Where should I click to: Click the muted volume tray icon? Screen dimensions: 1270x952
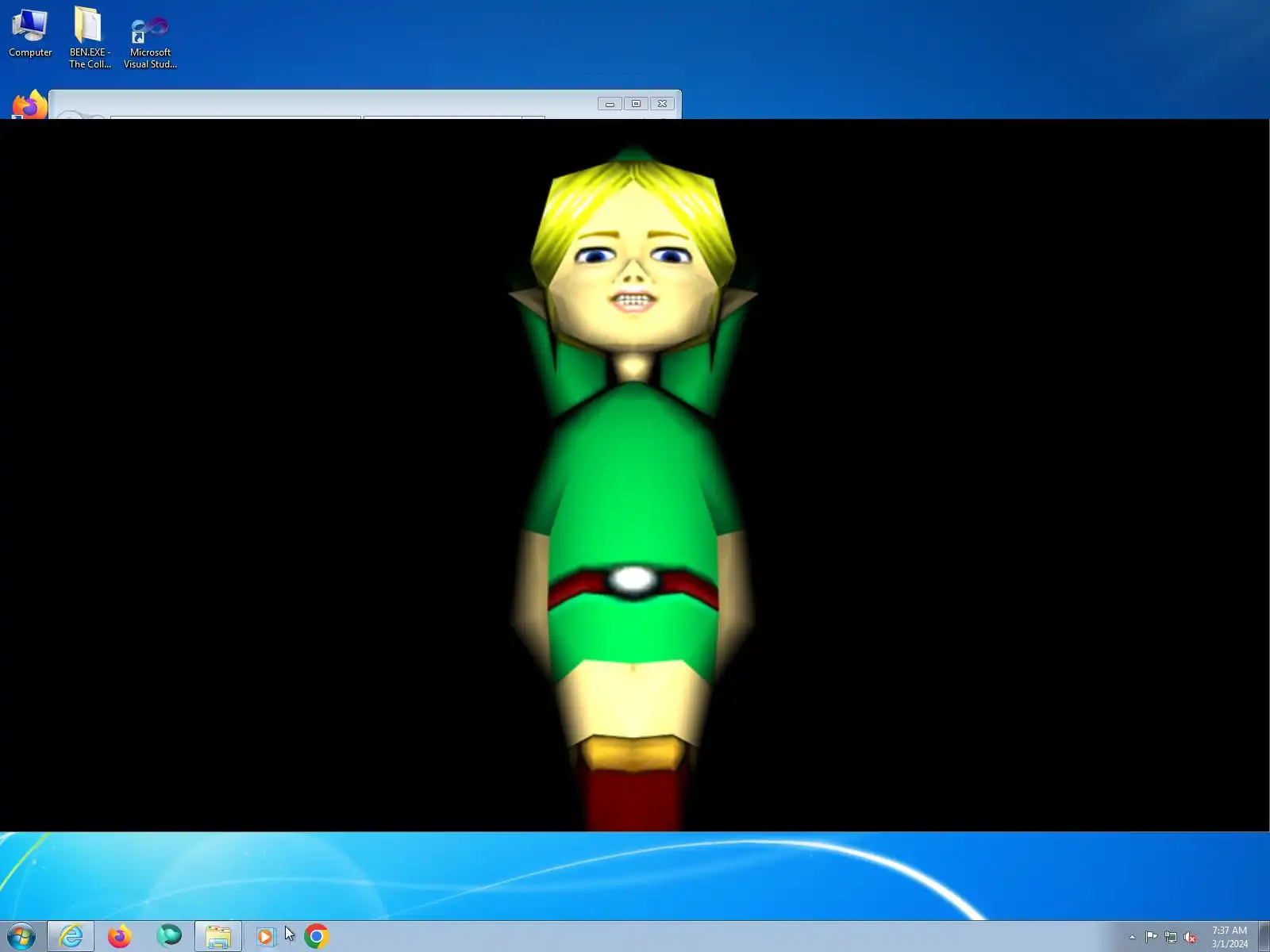pos(1190,937)
